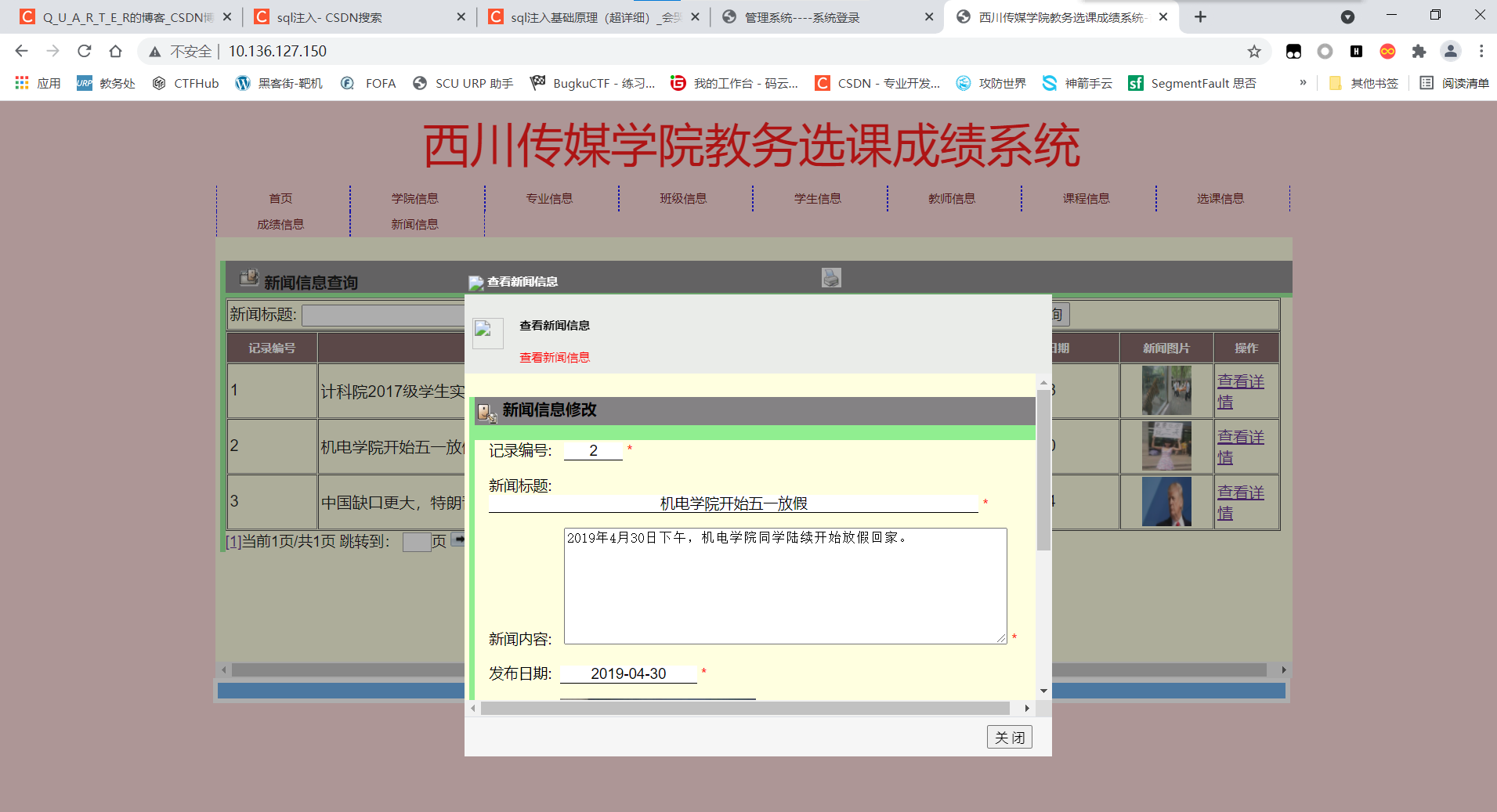Click the red 查看新闻信息 link
Viewport: 1497px width, 812px height.
[x=555, y=357]
